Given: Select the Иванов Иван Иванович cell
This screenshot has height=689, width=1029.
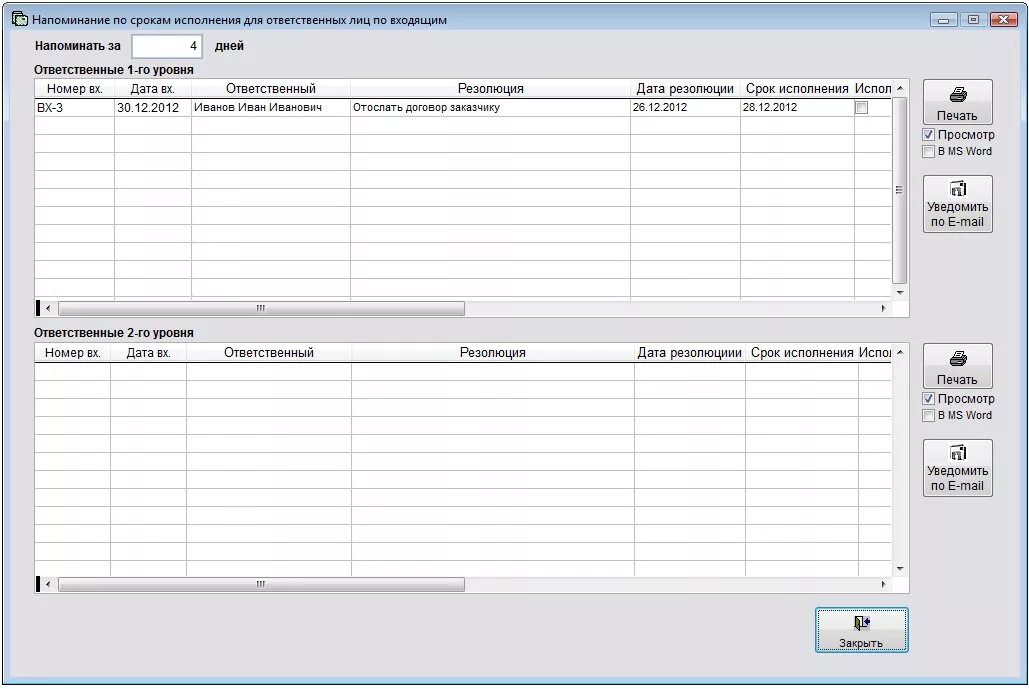Looking at the screenshot, I should click(271, 108).
